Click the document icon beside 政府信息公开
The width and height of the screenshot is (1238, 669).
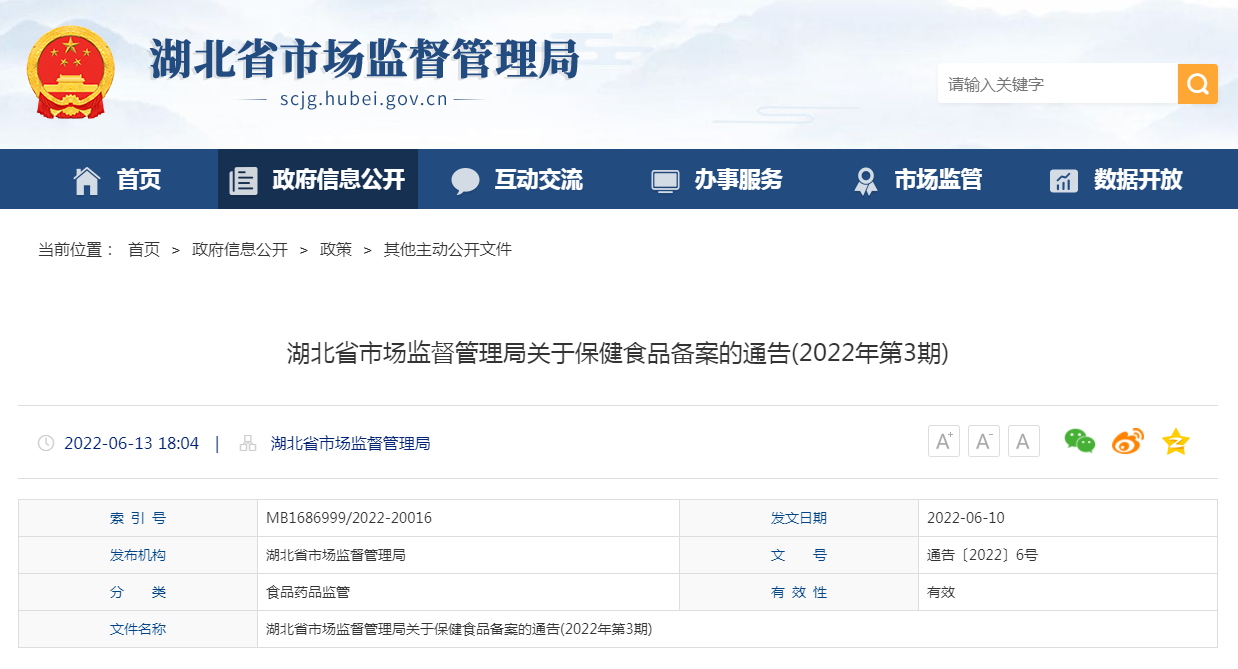[243, 179]
